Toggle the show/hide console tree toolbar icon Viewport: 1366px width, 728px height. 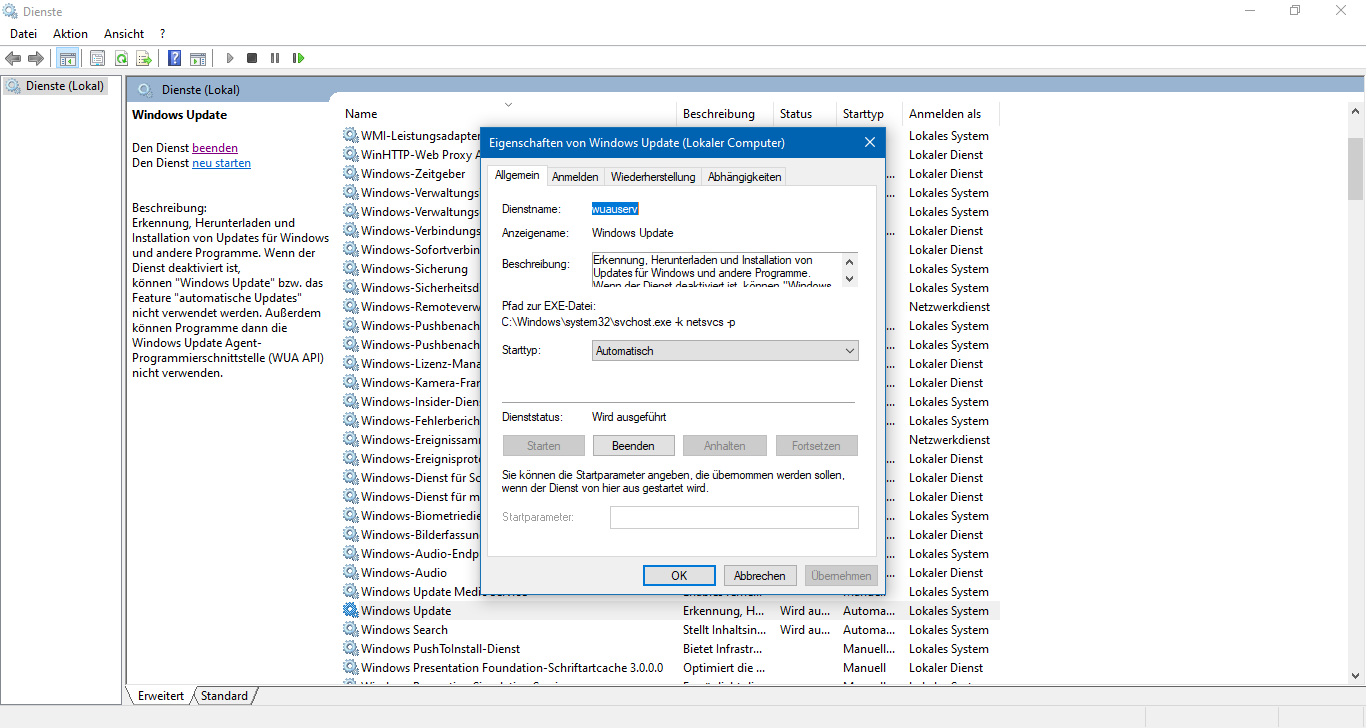(x=67, y=58)
